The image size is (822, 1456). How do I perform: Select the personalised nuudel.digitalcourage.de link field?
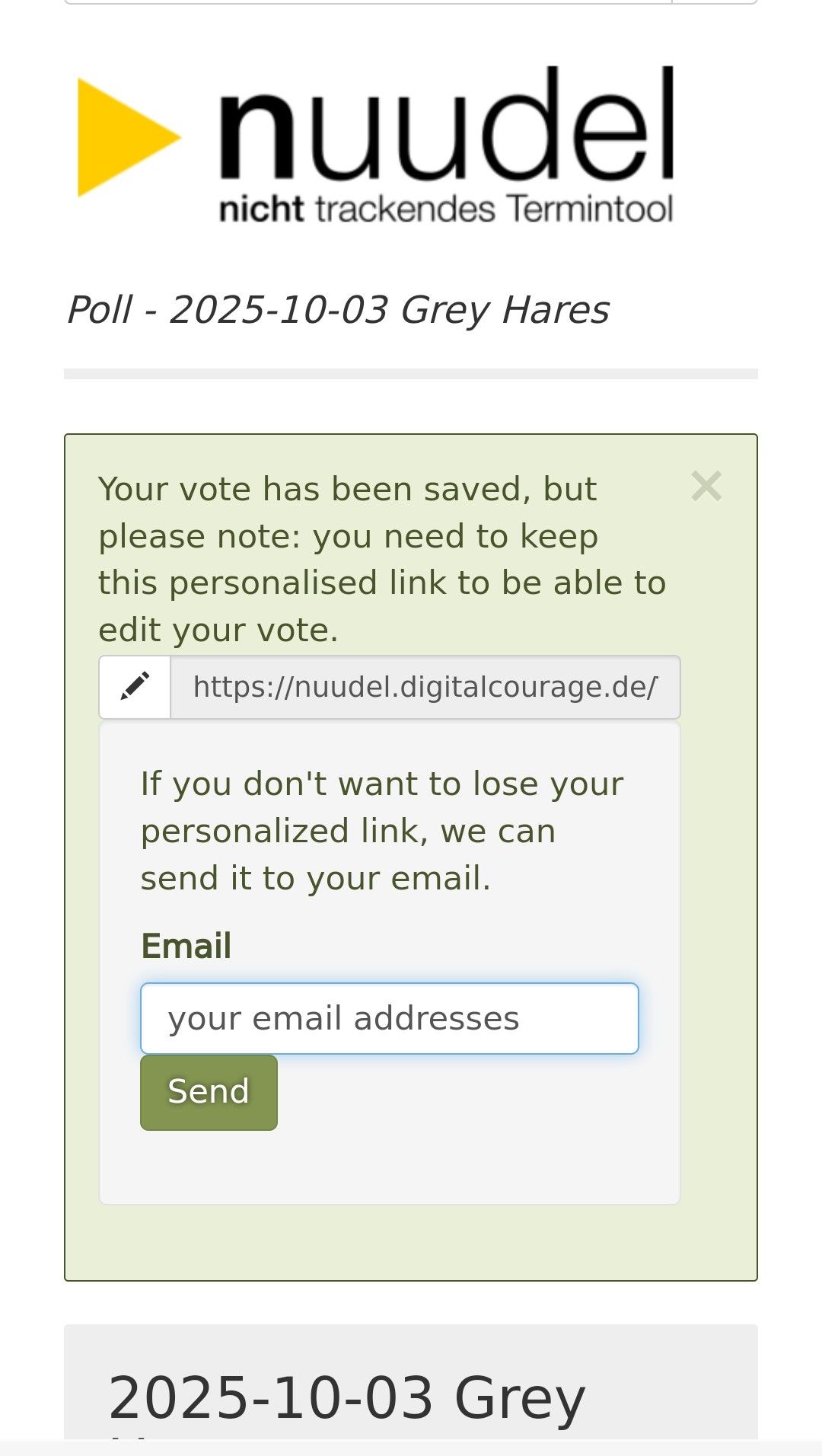[x=425, y=687]
